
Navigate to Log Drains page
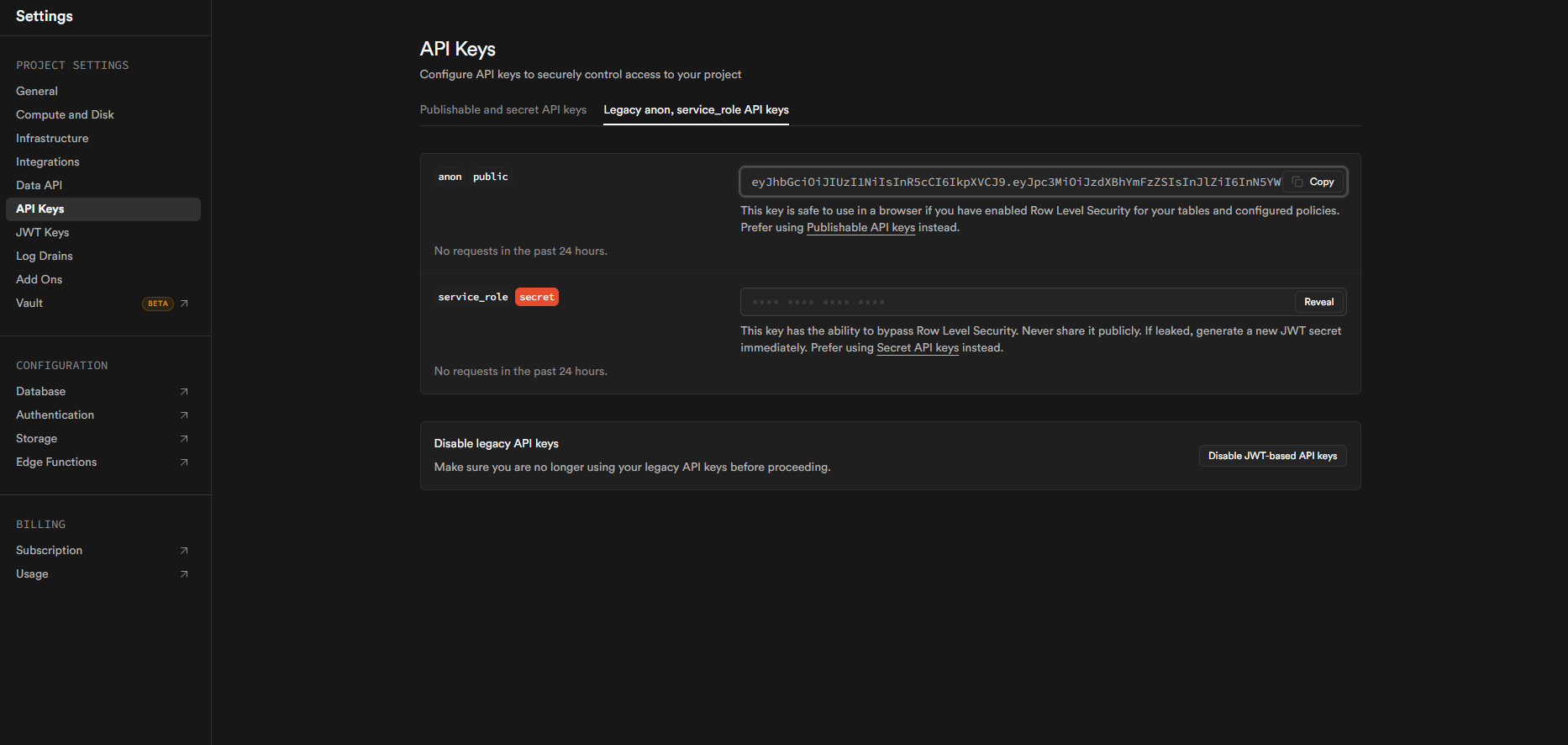[x=45, y=256]
